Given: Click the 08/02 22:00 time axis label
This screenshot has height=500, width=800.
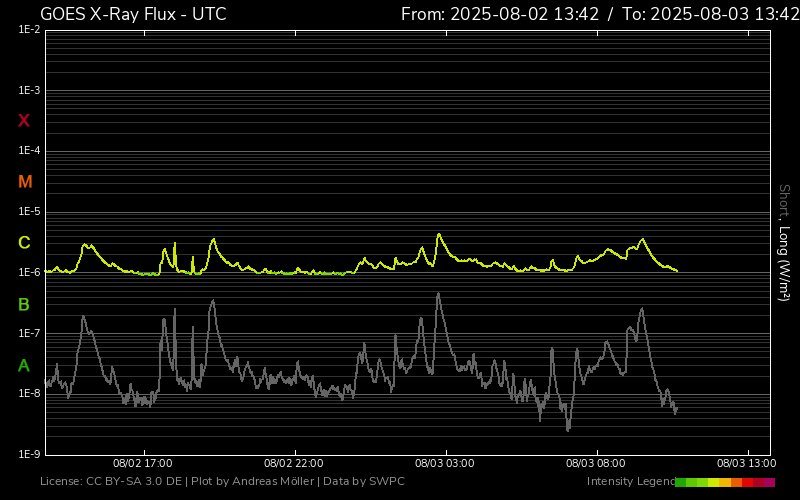Looking at the screenshot, I should [293, 464].
